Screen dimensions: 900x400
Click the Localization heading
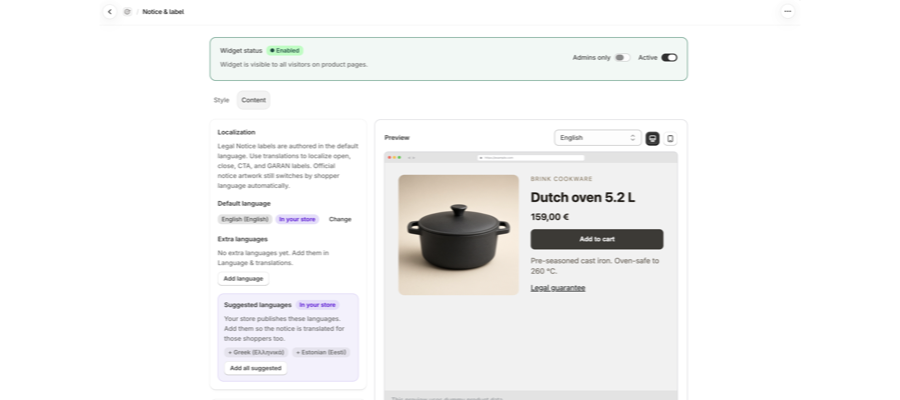(x=236, y=132)
